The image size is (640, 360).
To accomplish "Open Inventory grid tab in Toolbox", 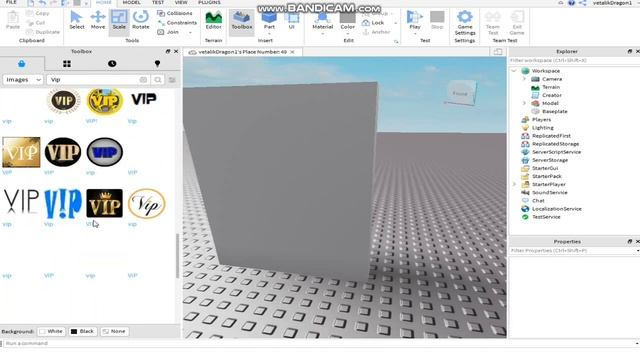I will click(x=67, y=64).
